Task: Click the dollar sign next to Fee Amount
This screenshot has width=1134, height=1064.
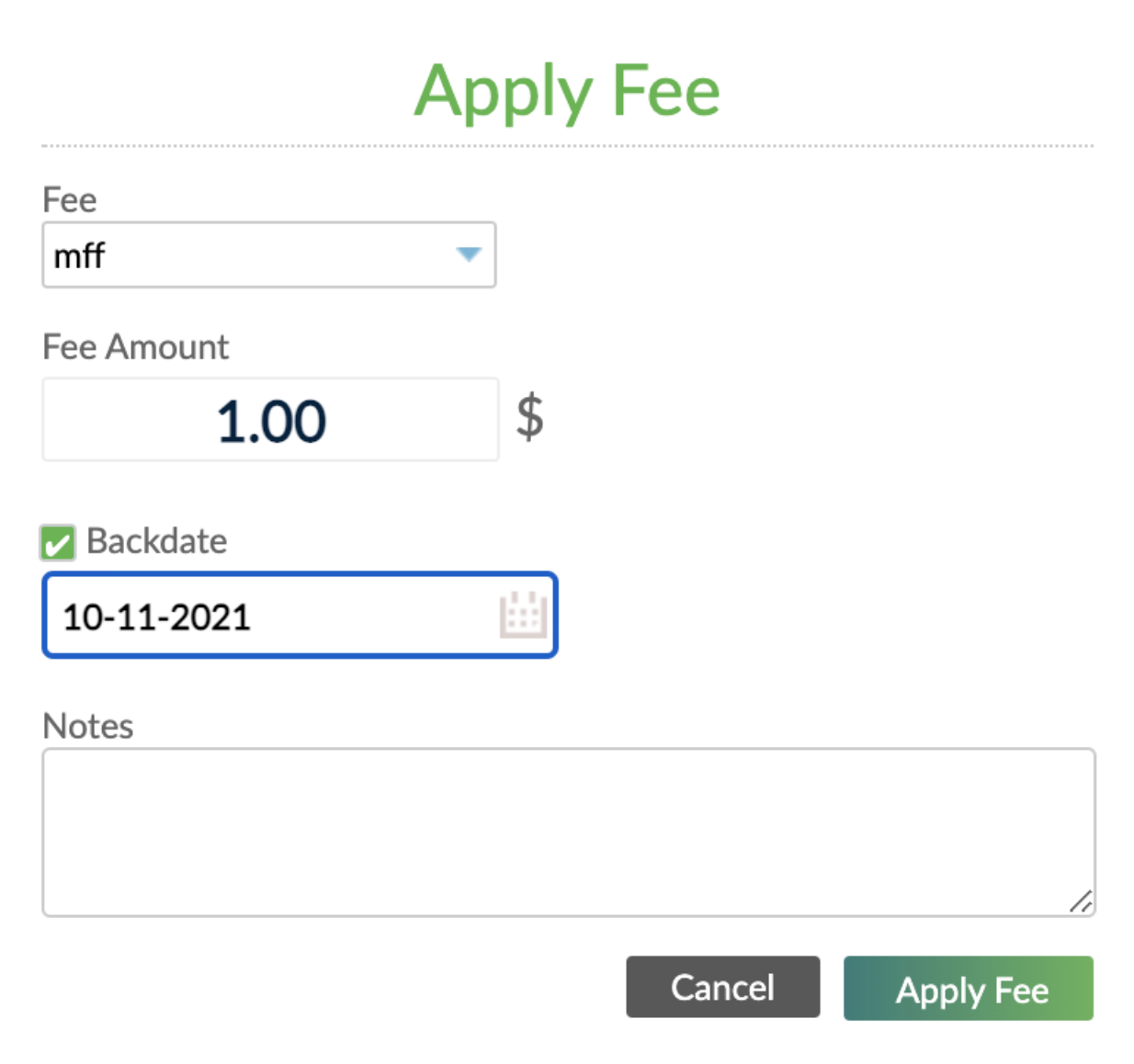Action: point(531,418)
